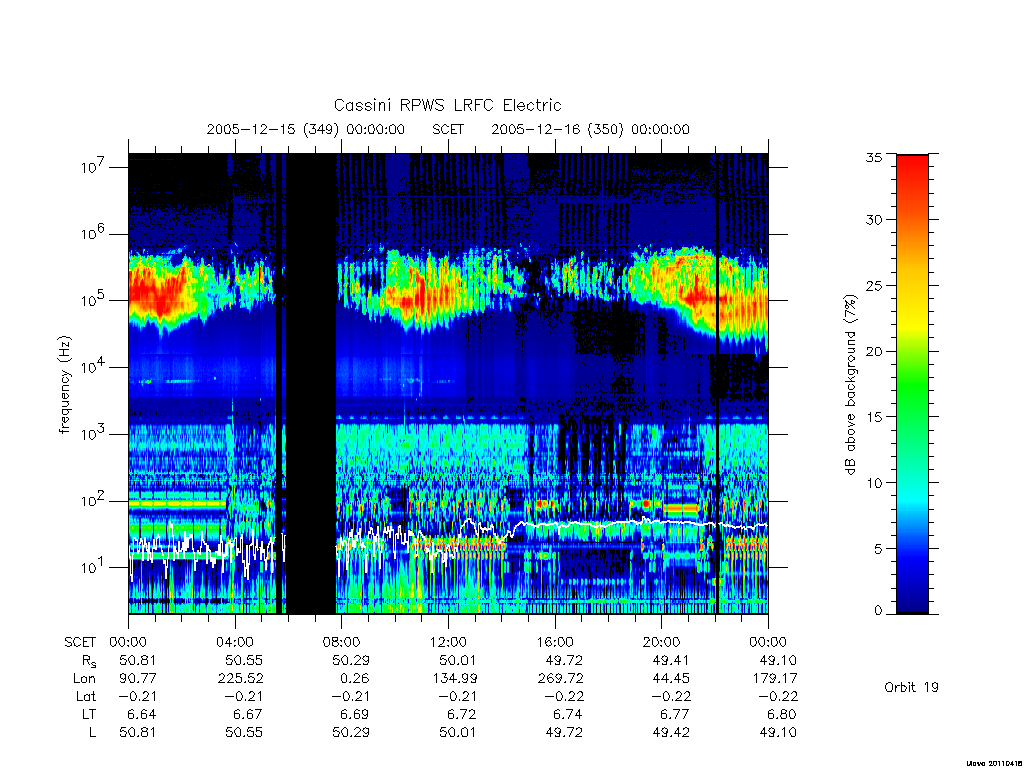This screenshot has height=768, width=1024.
Task: Click the 'L' row label
Action: pos(92,732)
